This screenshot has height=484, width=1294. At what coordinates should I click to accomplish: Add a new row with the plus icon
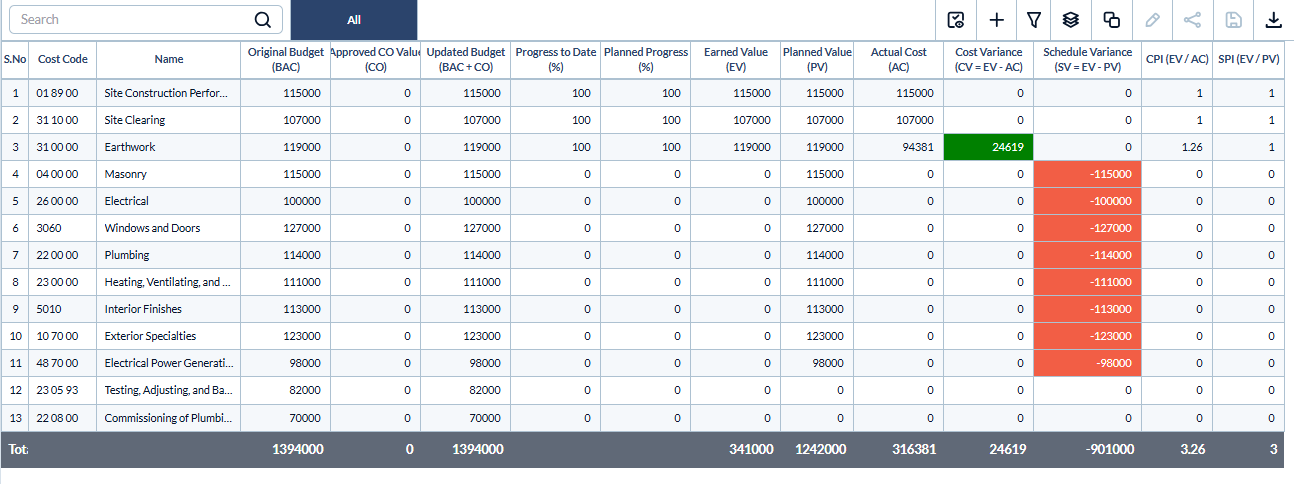(996, 20)
